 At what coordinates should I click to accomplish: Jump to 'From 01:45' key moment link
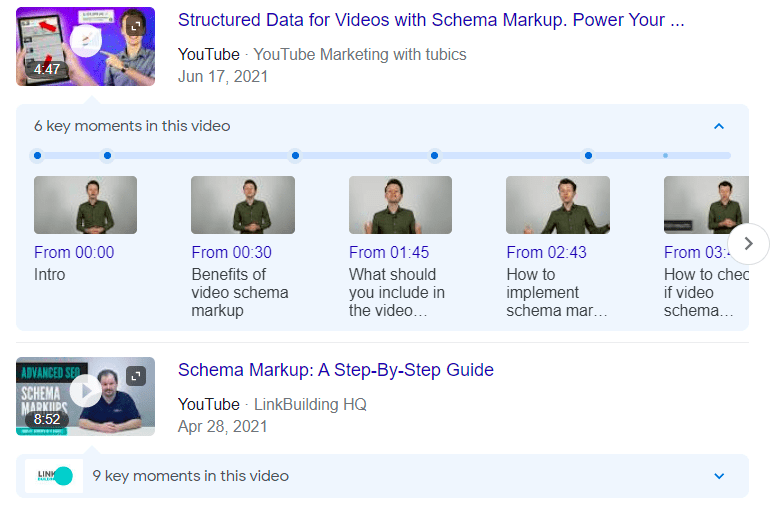(x=389, y=253)
